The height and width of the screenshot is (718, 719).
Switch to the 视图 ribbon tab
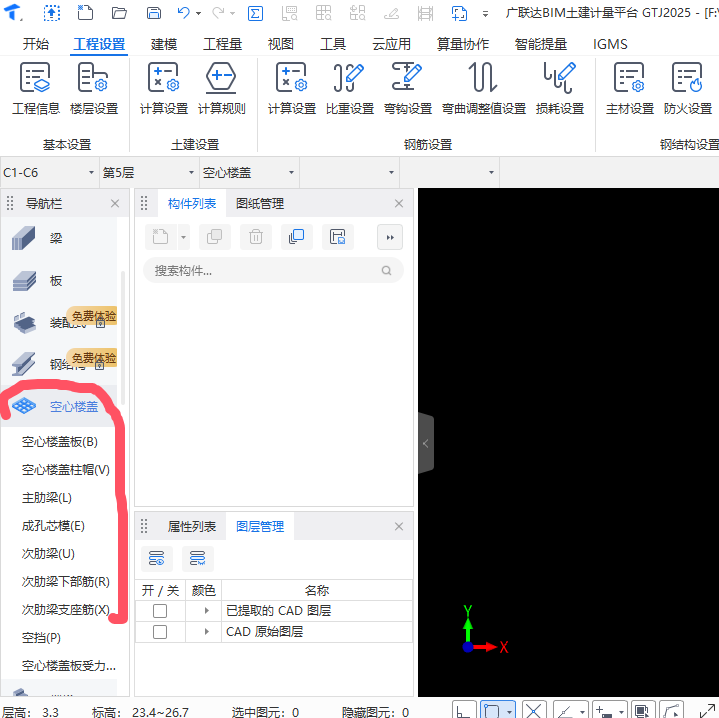[x=280, y=44]
